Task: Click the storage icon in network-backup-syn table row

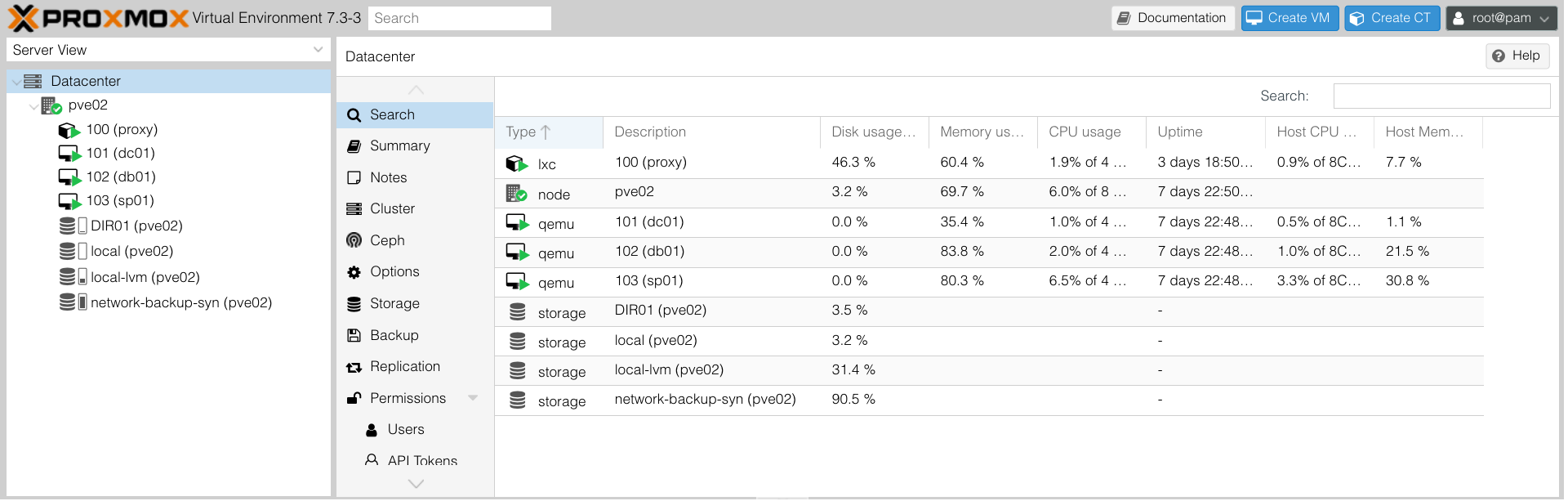Action: 518,400
